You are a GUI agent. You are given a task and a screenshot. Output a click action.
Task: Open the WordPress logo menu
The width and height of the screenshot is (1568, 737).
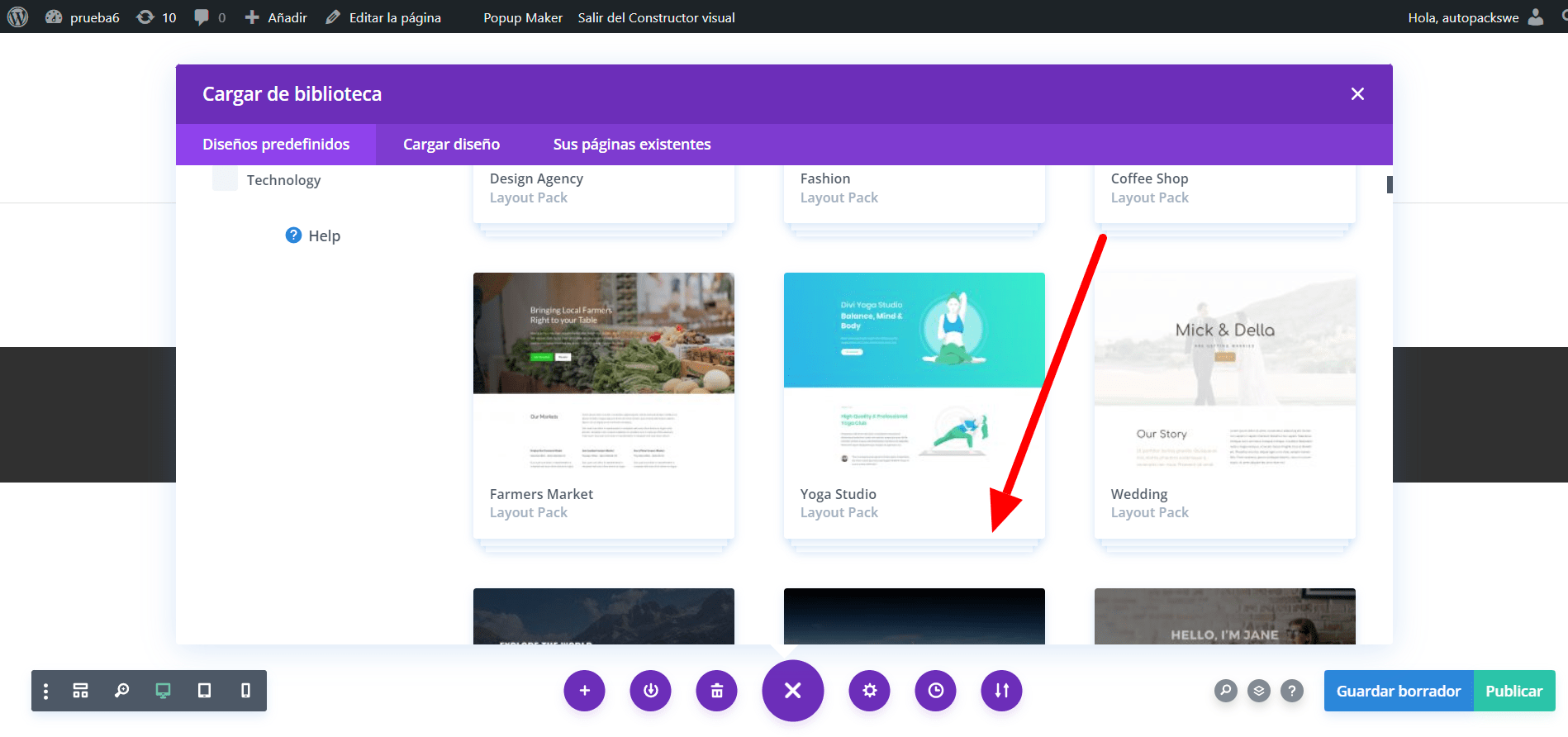click(17, 17)
